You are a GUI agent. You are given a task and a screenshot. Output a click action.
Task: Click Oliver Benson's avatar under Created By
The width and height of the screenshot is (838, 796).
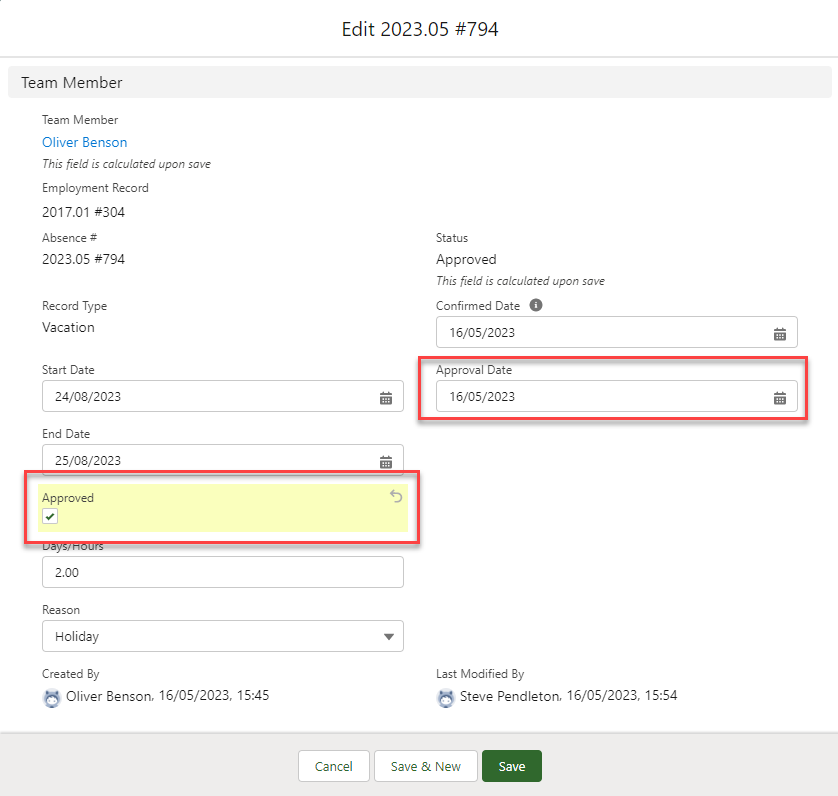52,698
